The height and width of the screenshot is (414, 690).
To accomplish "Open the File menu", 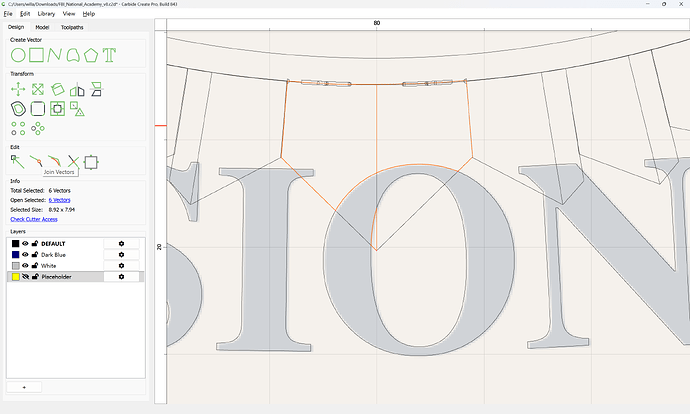I will tap(8, 14).
